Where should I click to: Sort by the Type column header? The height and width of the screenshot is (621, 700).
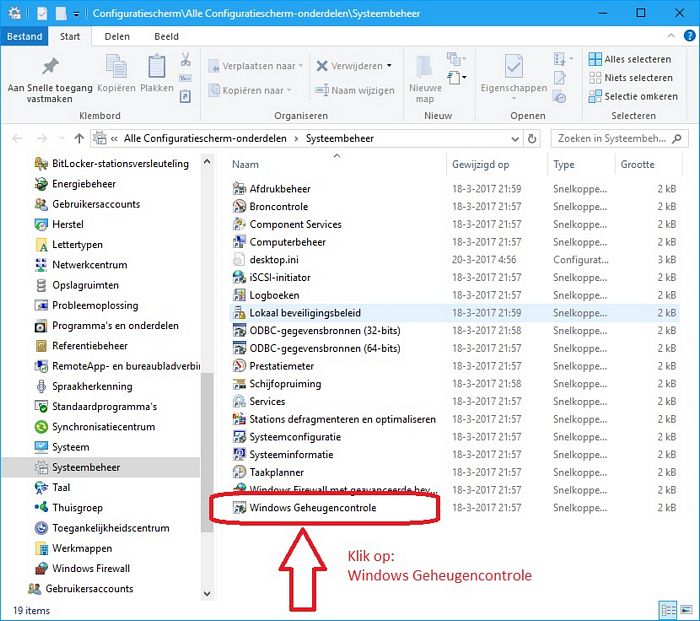click(x=564, y=164)
